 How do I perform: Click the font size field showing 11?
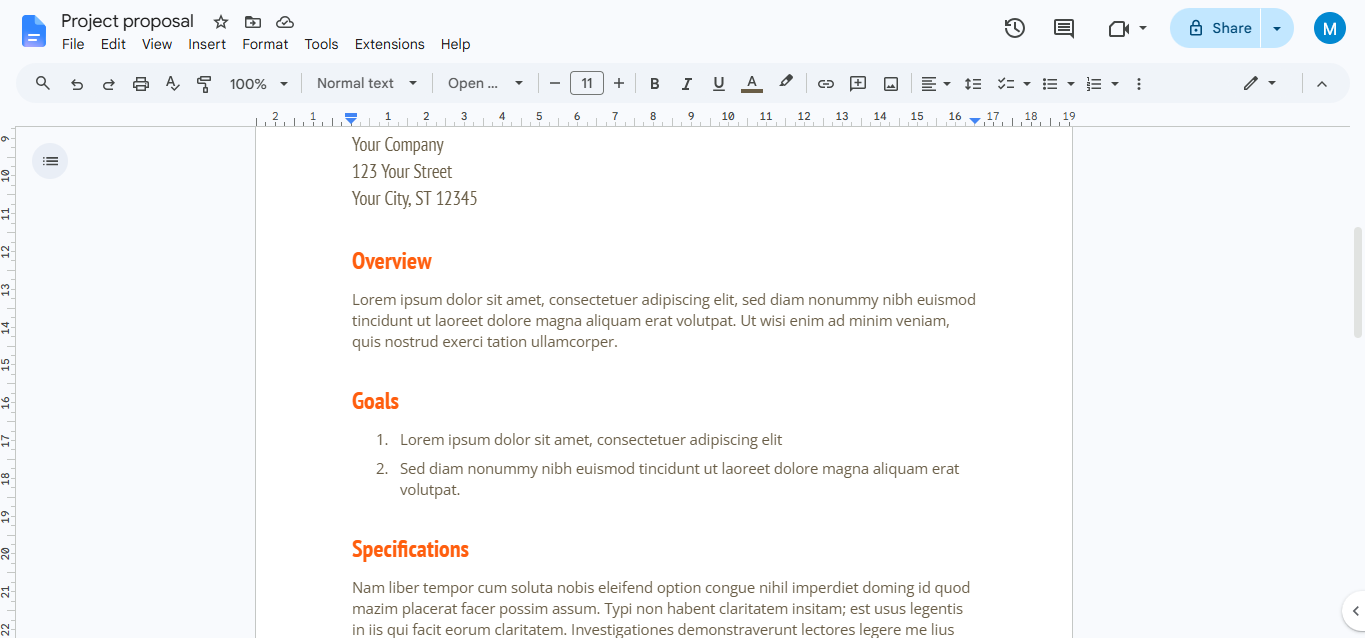pyautogui.click(x=587, y=84)
